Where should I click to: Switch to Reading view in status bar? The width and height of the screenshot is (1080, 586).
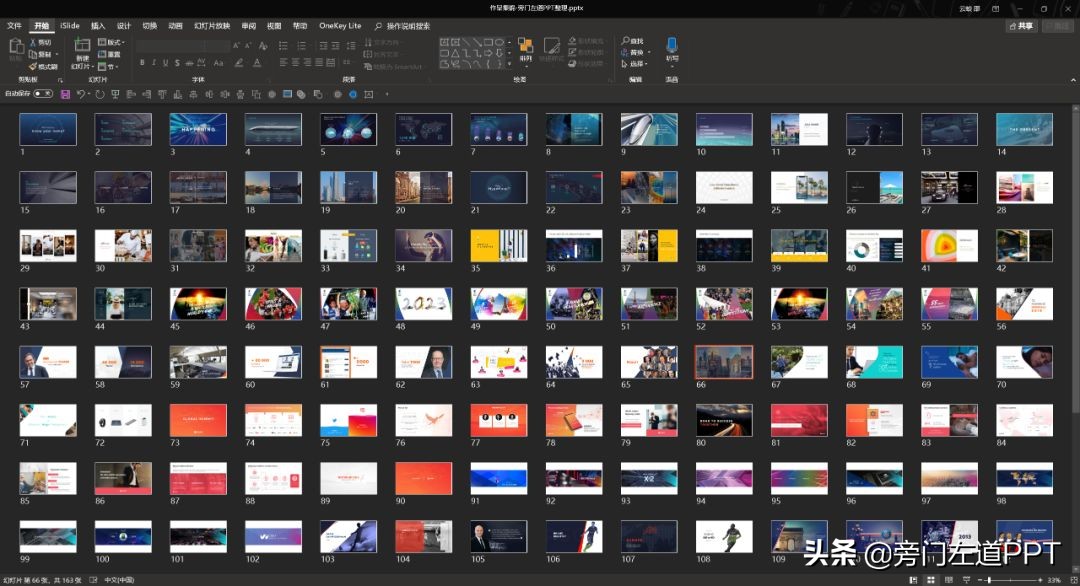pyautogui.click(x=950, y=580)
